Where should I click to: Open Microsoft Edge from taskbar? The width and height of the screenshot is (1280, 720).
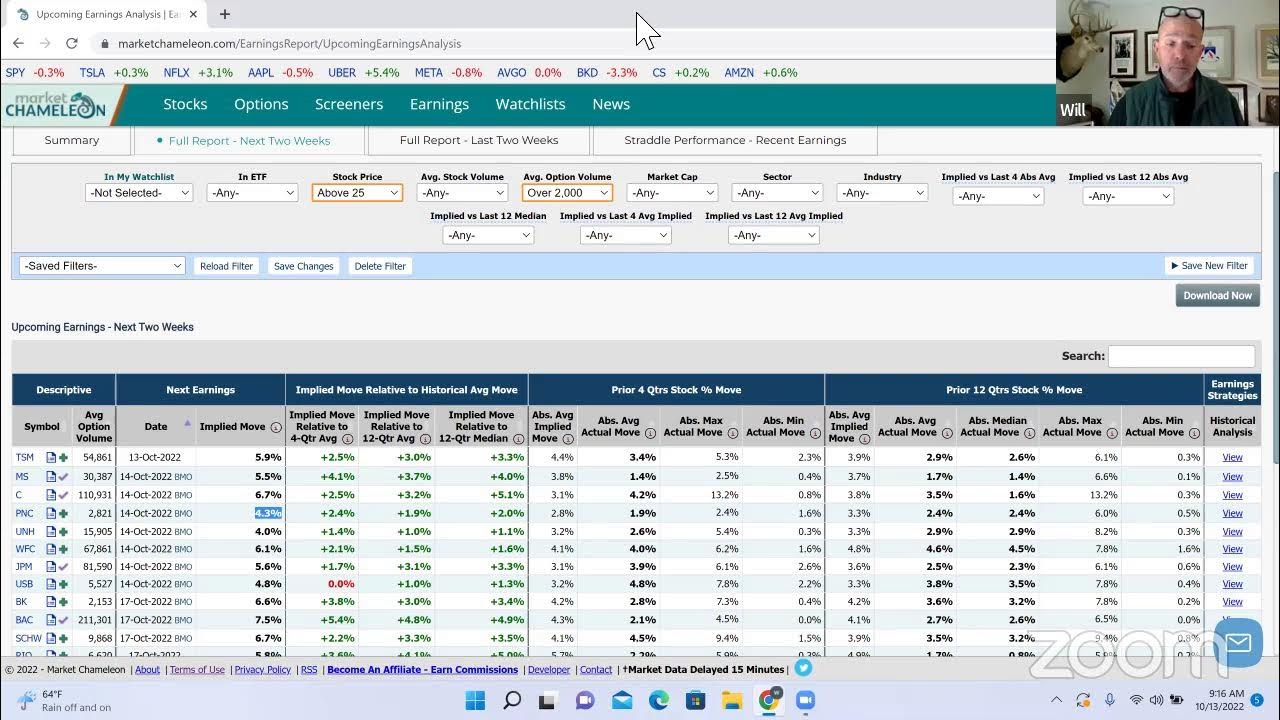point(659,700)
